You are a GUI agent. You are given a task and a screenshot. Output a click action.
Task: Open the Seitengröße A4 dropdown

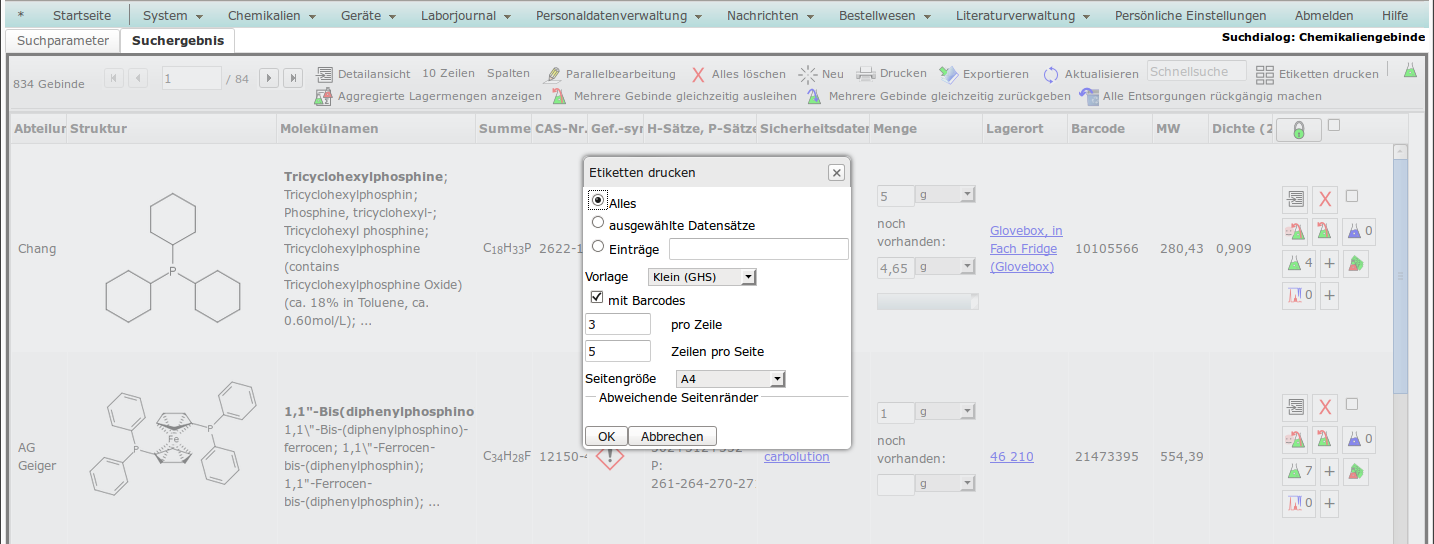[x=731, y=379]
